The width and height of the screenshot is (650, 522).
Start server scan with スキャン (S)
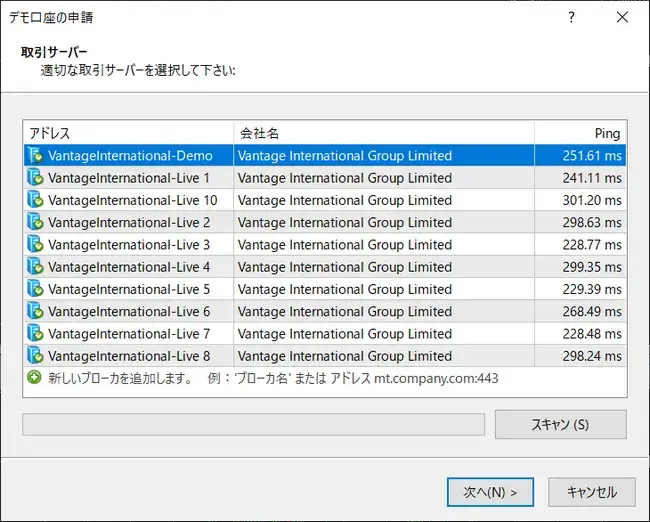tap(560, 425)
